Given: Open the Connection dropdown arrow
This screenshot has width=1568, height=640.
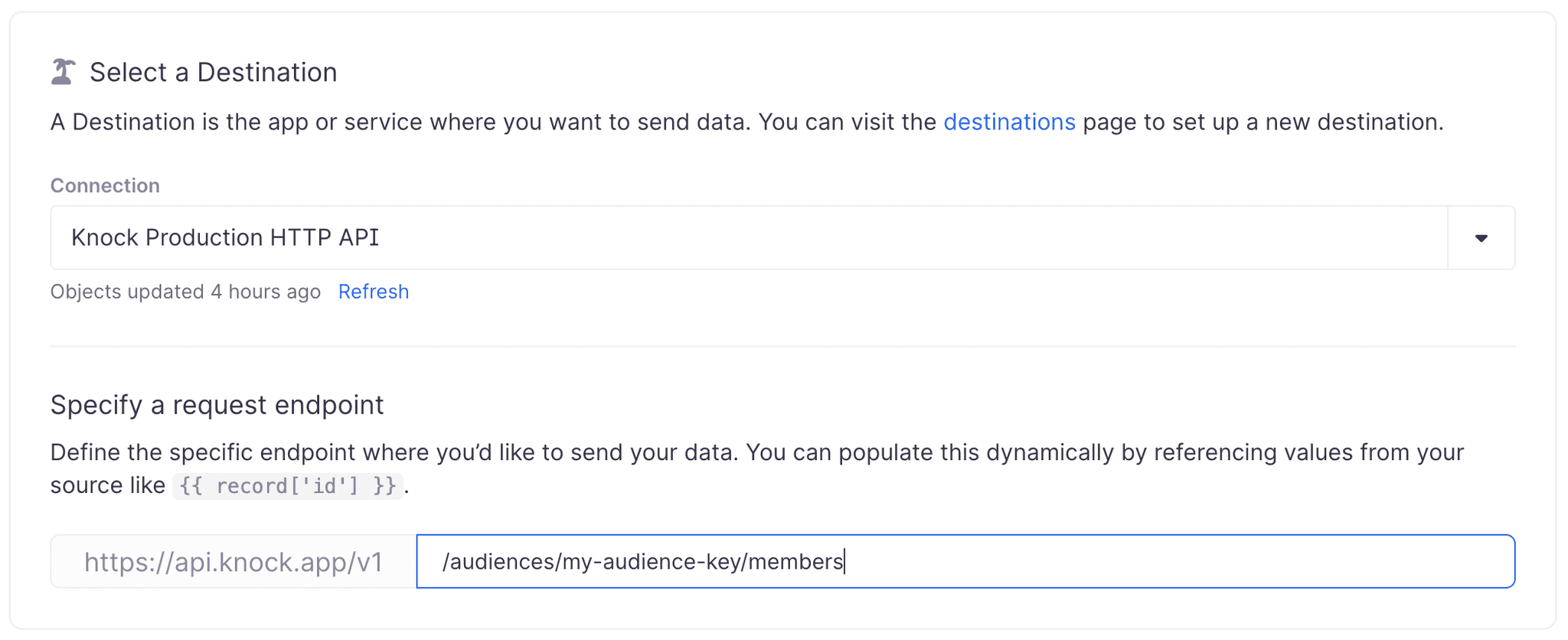Looking at the screenshot, I should click(x=1481, y=238).
